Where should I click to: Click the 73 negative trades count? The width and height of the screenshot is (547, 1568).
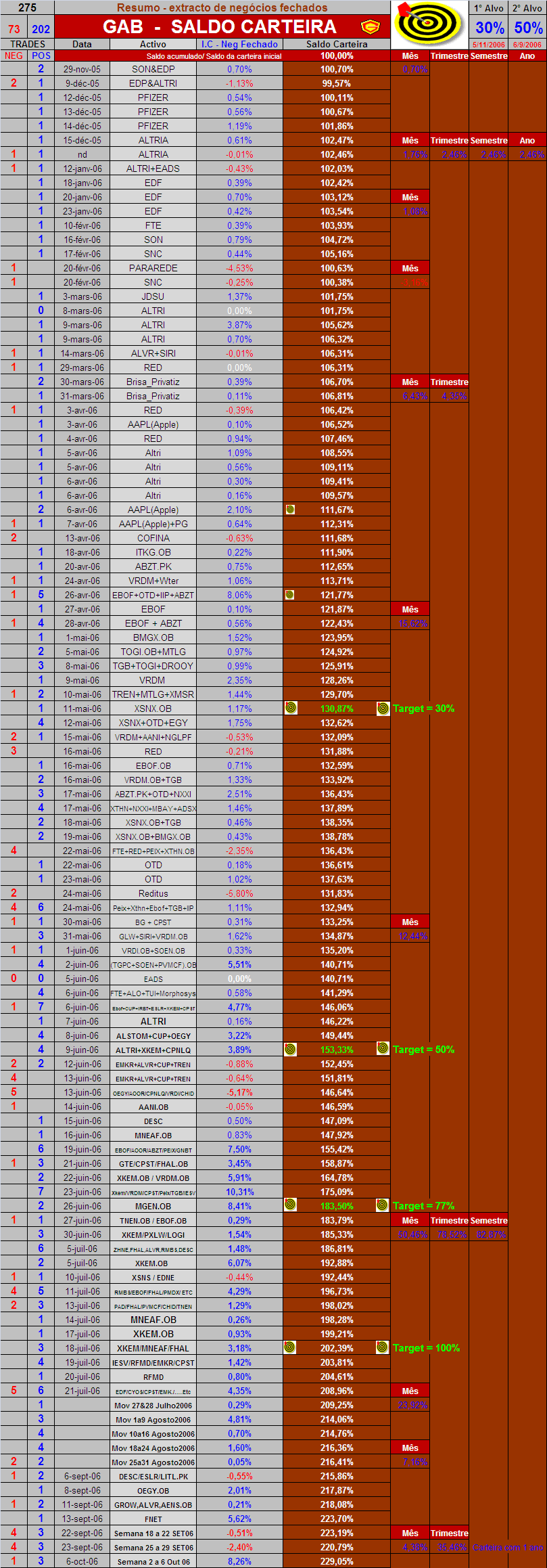14,29
